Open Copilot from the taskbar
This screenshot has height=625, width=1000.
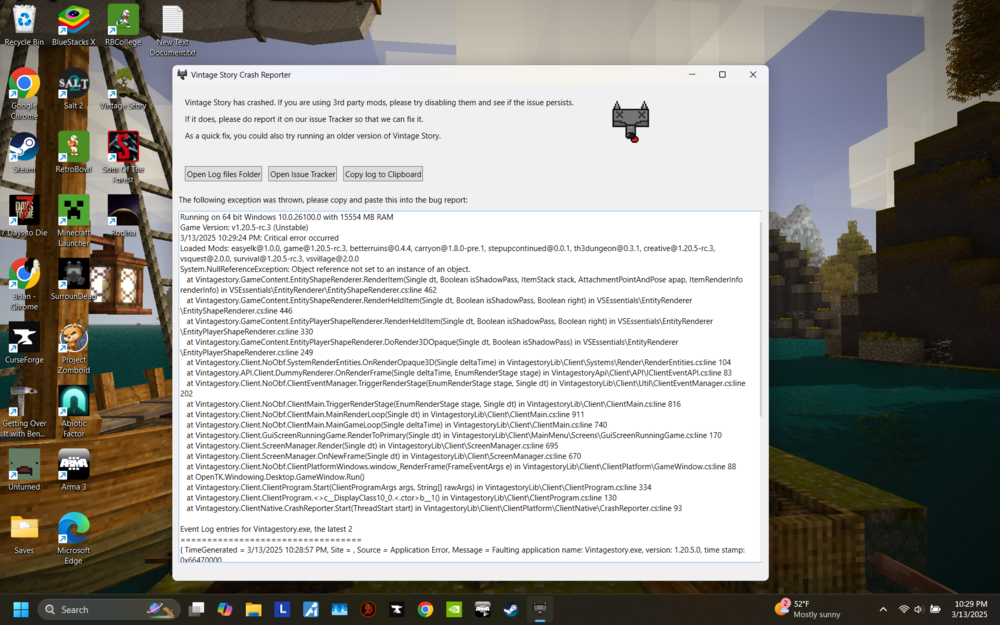coord(224,608)
